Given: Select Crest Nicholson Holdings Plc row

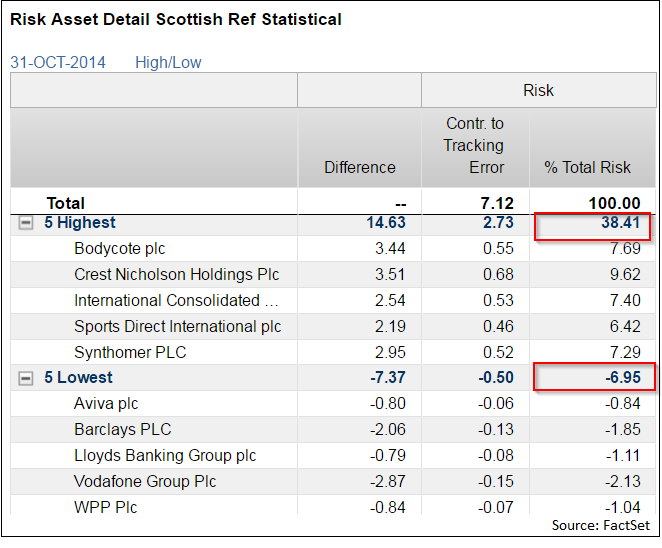Looking at the screenshot, I should click(176, 274).
